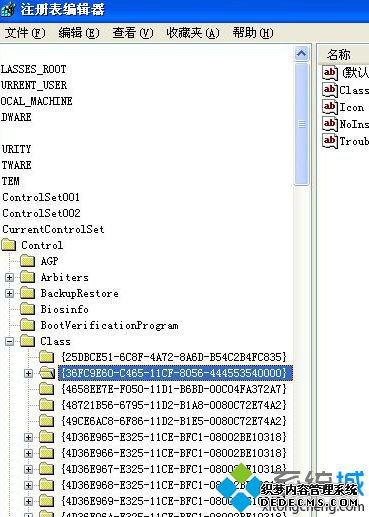Screen dimensions: 369x517
Task: Open the 查看(V) menu
Action: tap(133, 33)
